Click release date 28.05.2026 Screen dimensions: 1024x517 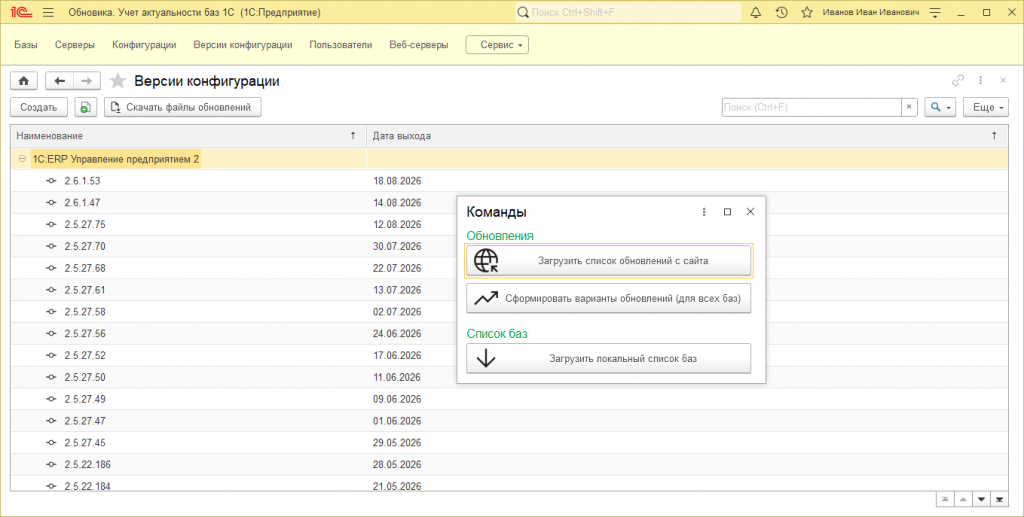coord(397,465)
